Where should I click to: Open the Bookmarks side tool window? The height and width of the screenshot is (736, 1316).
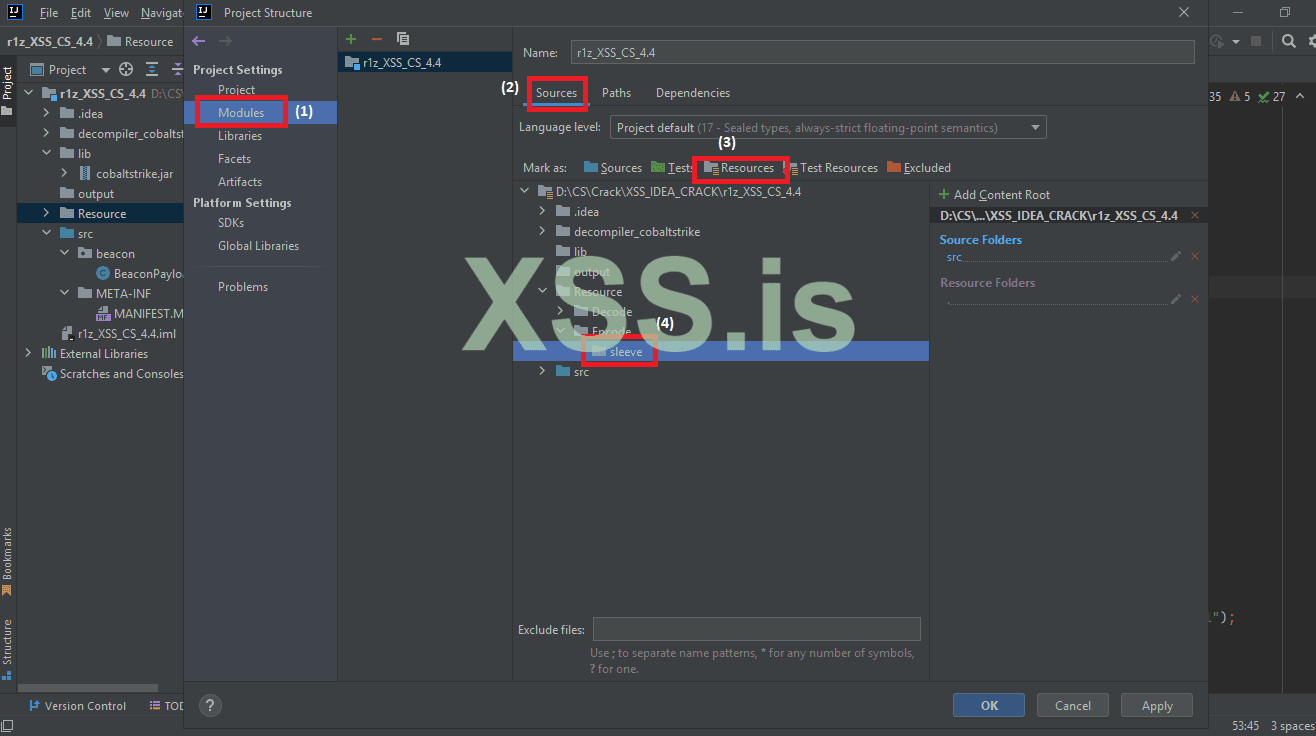[x=7, y=560]
